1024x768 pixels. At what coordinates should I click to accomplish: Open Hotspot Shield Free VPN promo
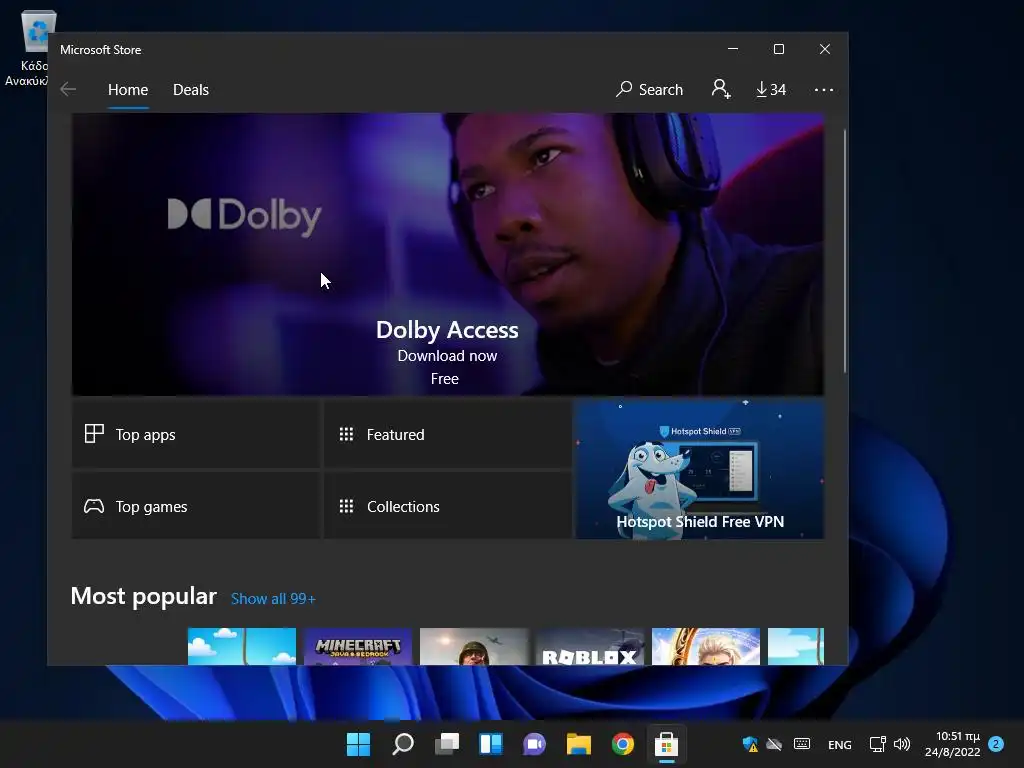699,469
